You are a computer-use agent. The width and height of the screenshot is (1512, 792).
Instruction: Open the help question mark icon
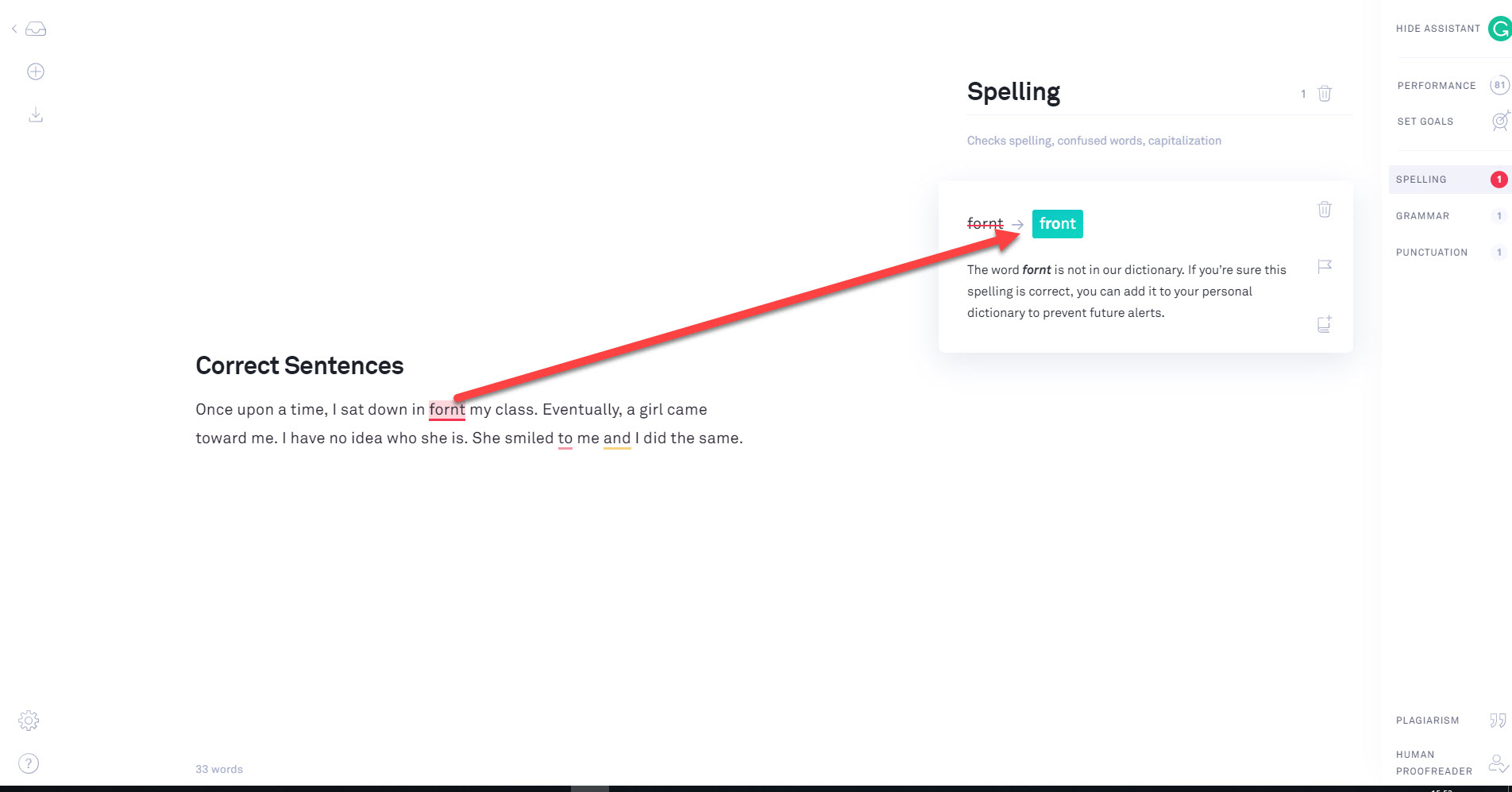pos(29,763)
